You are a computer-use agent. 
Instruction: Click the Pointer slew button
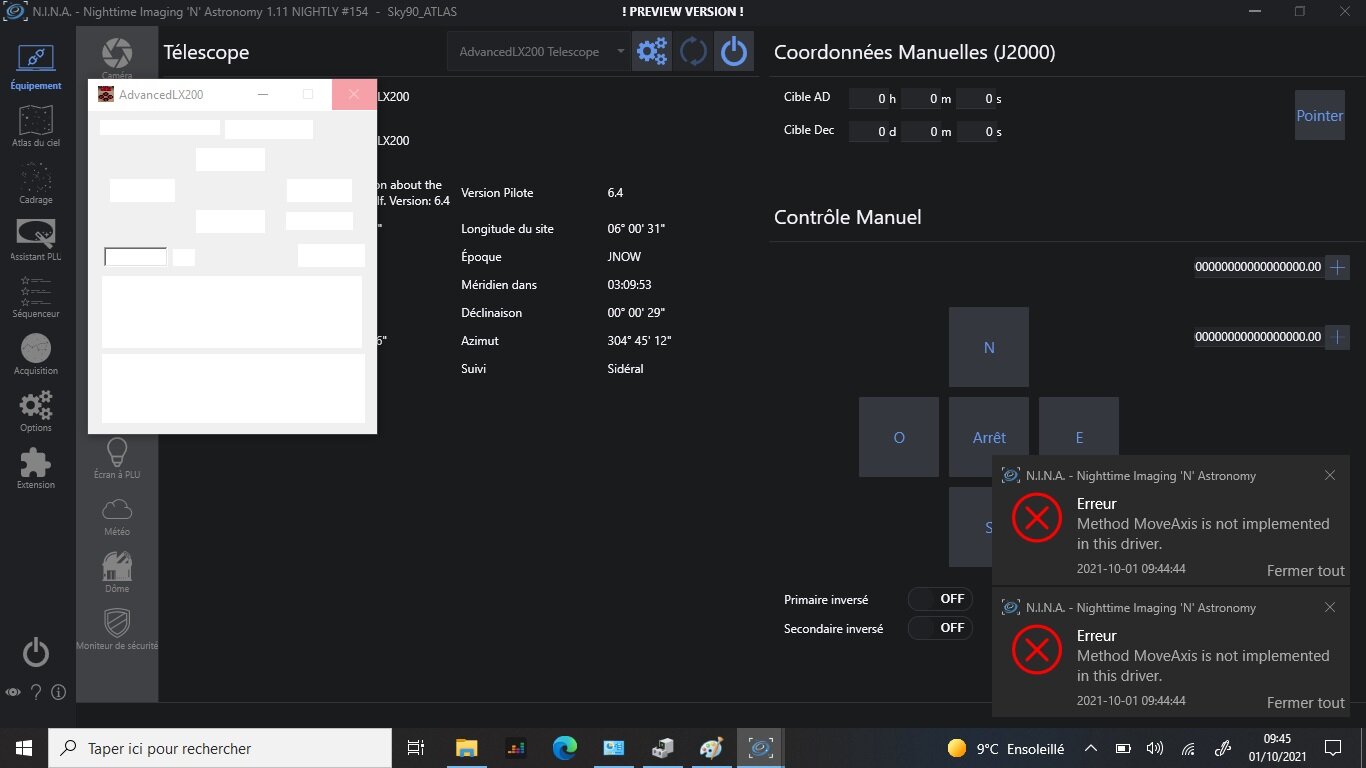1320,115
